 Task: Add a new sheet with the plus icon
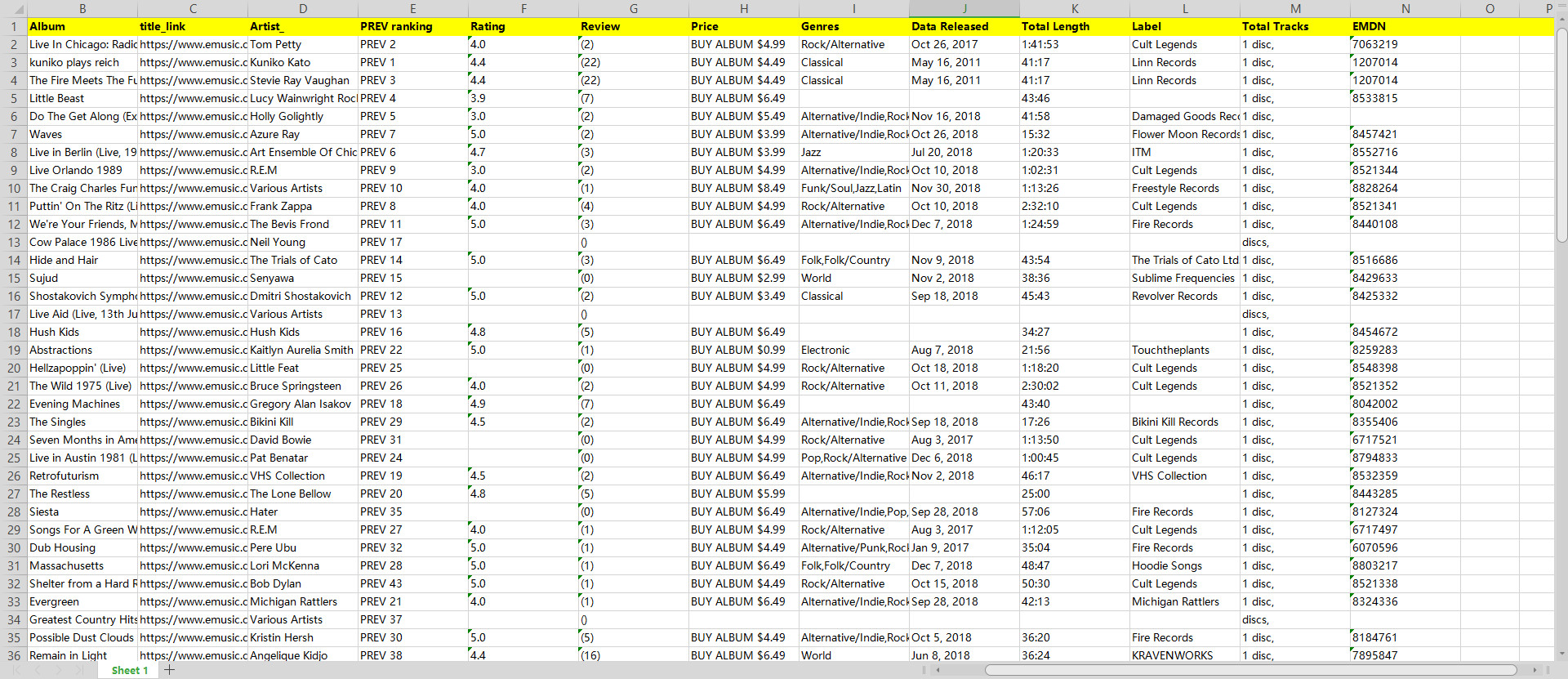[169, 670]
